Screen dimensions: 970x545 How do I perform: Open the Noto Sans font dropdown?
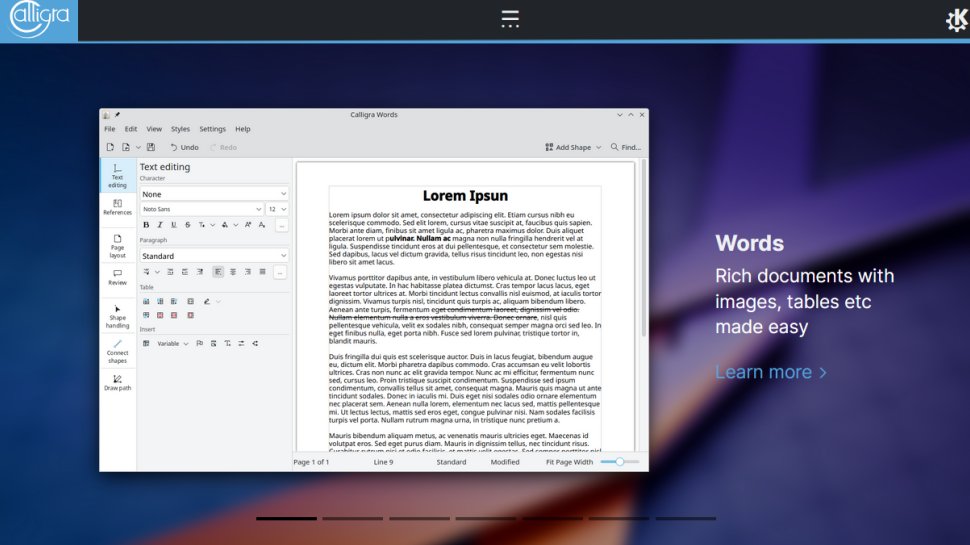coord(202,209)
